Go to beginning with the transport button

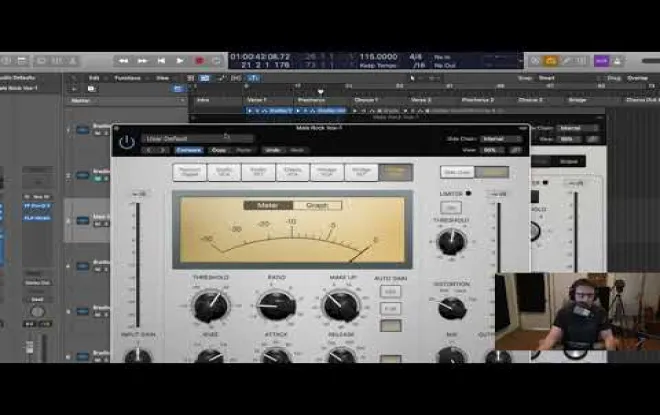161,61
